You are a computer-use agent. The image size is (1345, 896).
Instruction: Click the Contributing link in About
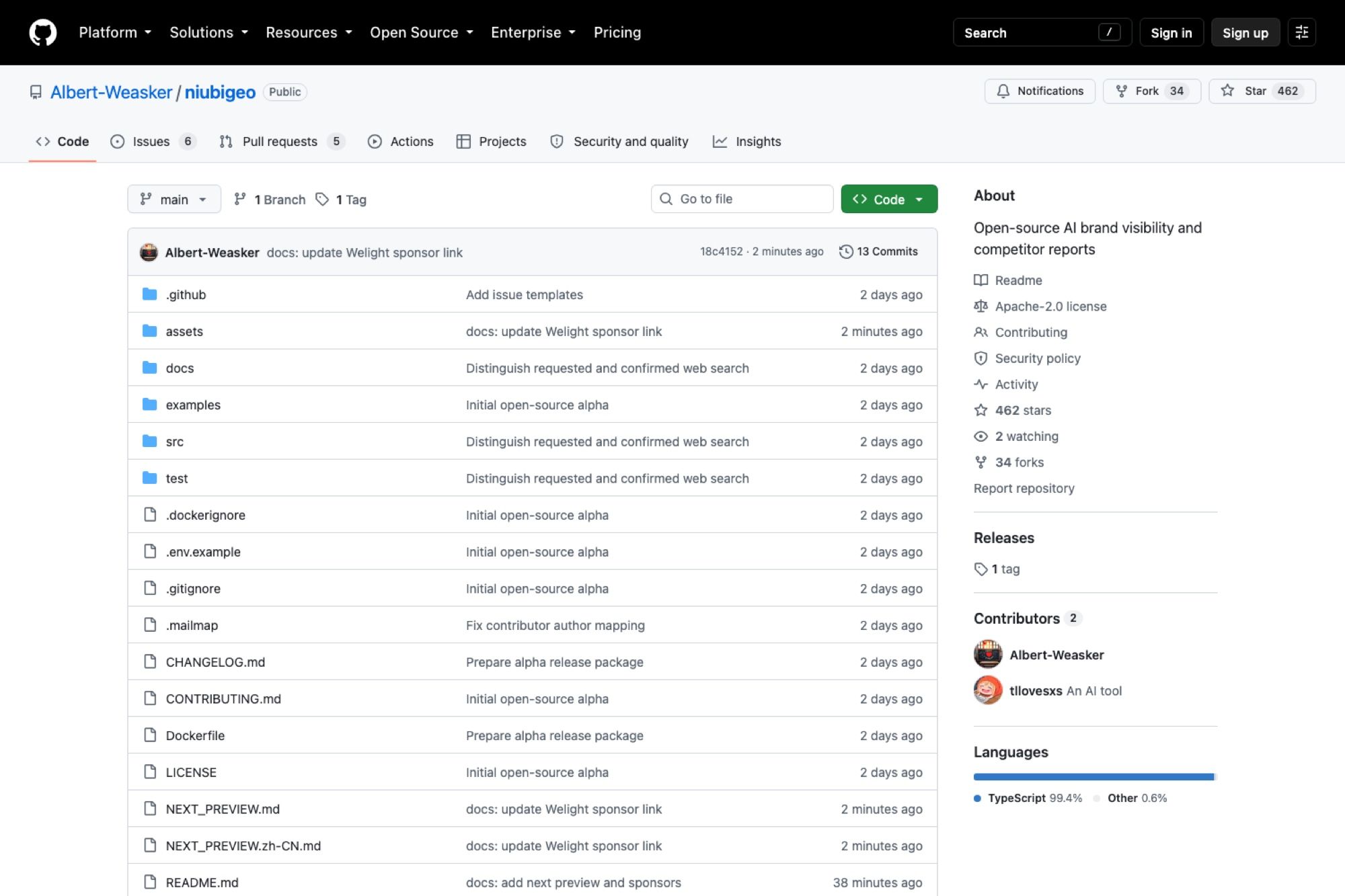pos(1031,332)
